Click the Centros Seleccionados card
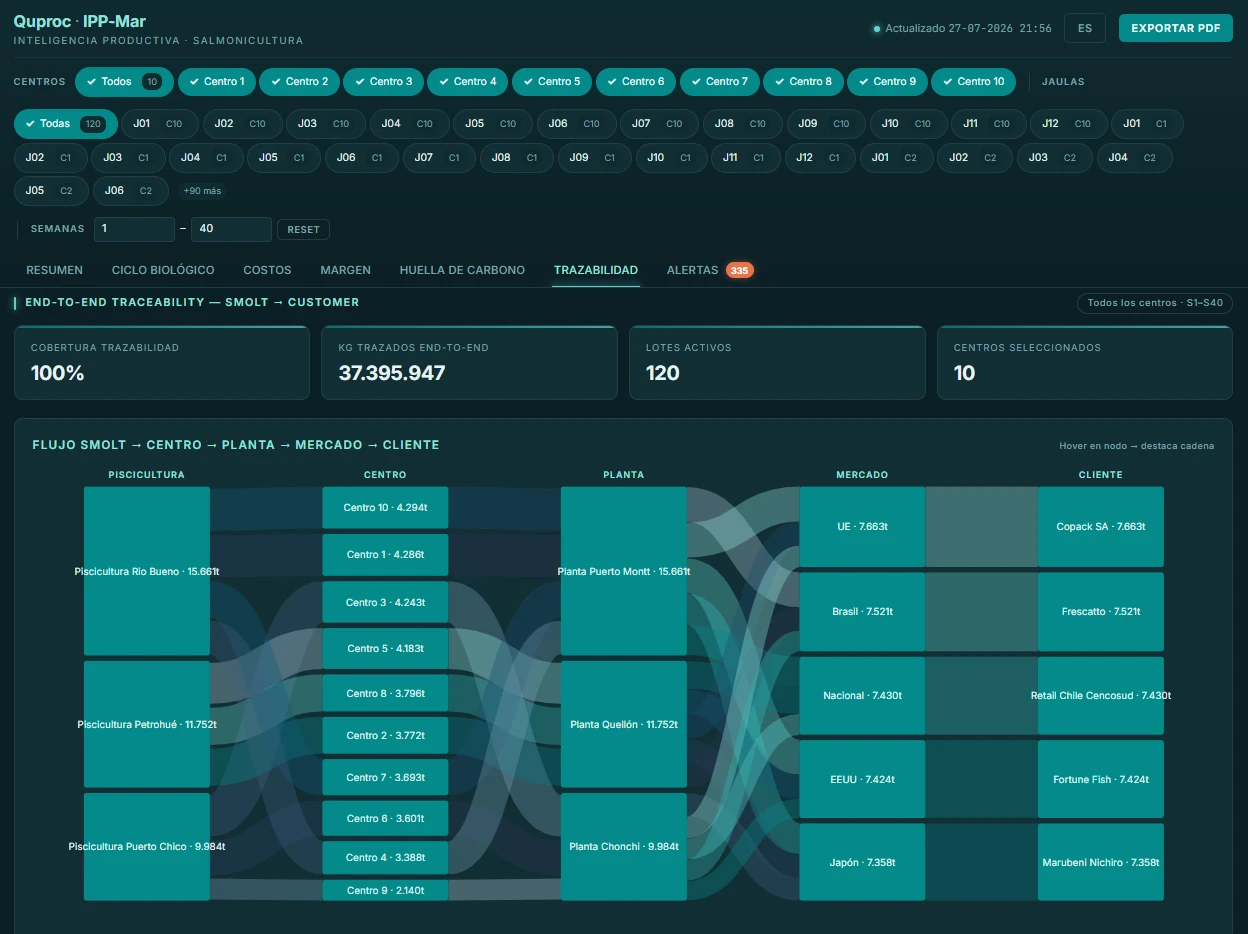Screen dimensions: 1248x934 point(1085,363)
